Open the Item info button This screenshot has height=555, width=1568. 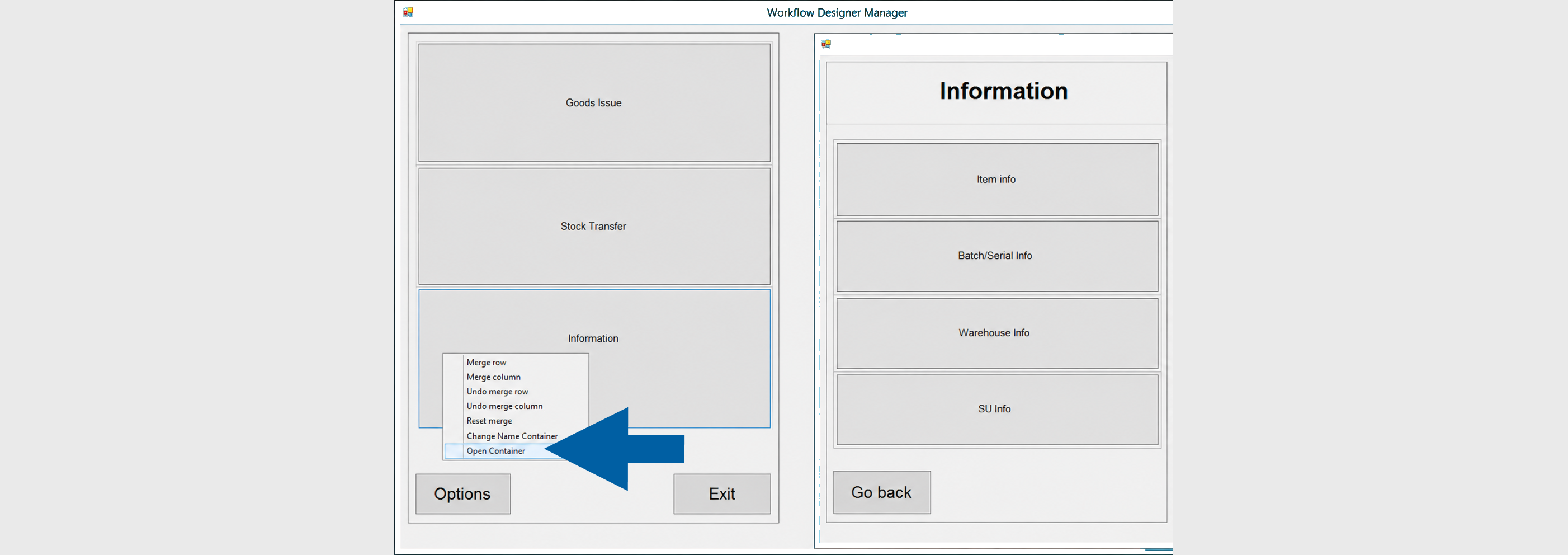997,180
